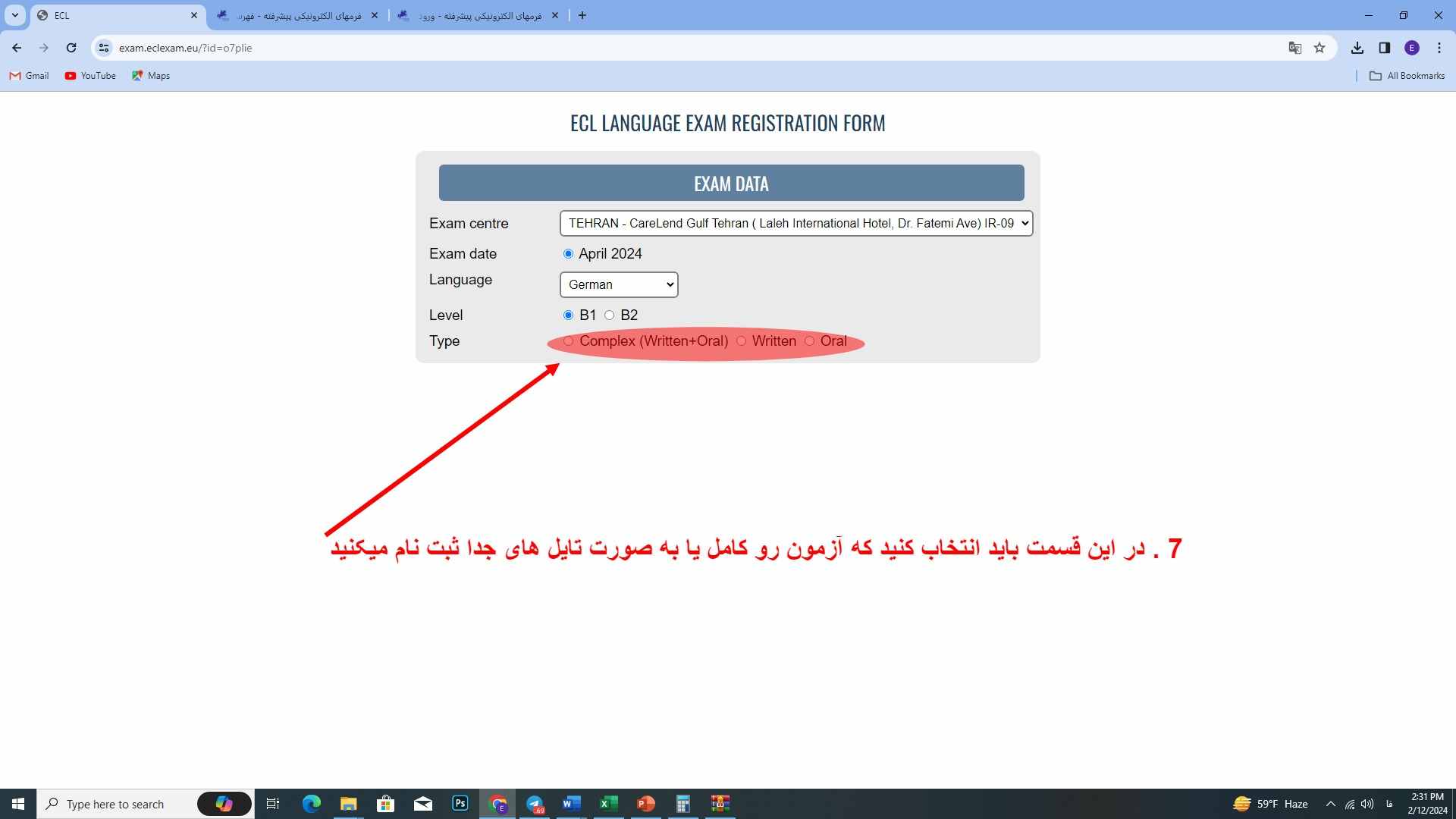Select Complex (Written+Oral) exam type

[x=569, y=341]
